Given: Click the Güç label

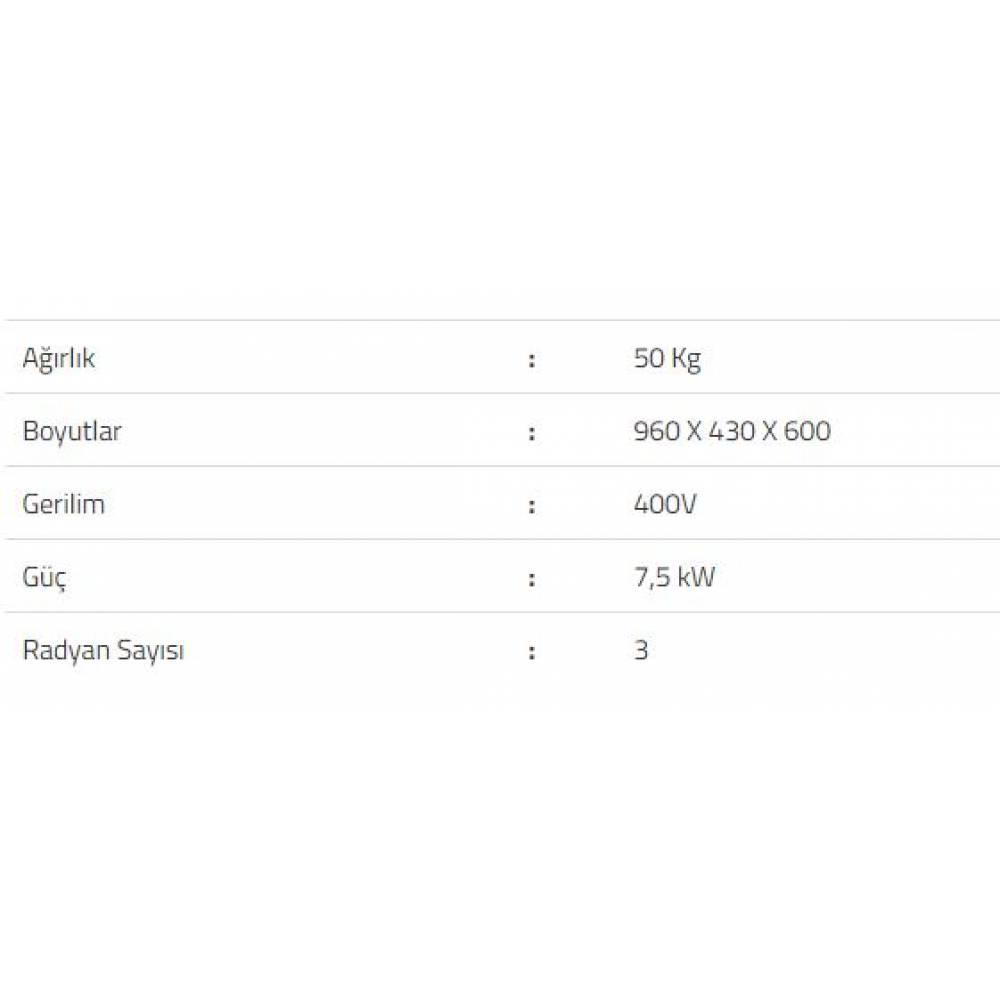Looking at the screenshot, I should coord(45,578).
